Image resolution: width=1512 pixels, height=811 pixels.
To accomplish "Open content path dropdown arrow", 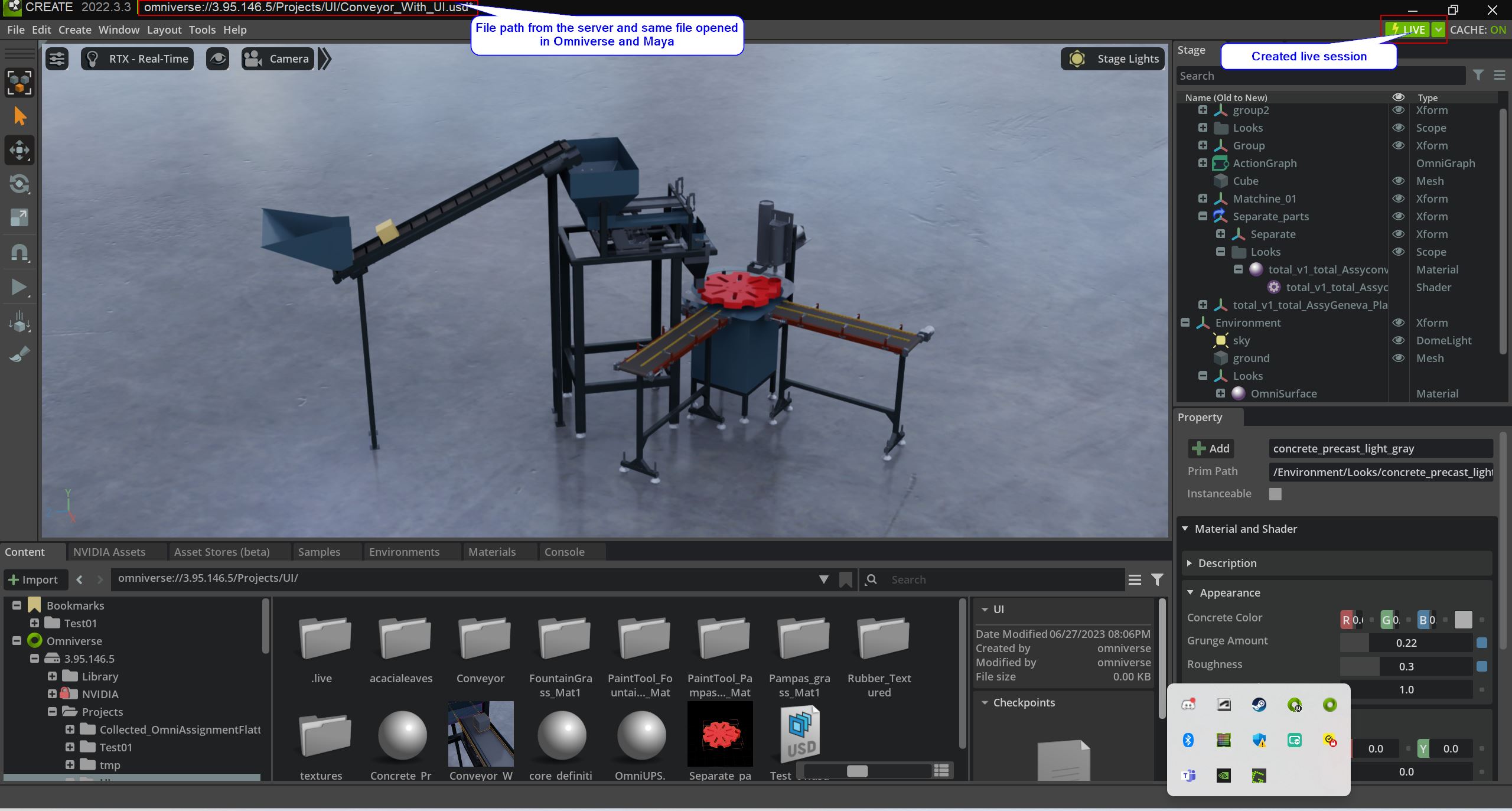I will (x=823, y=579).
